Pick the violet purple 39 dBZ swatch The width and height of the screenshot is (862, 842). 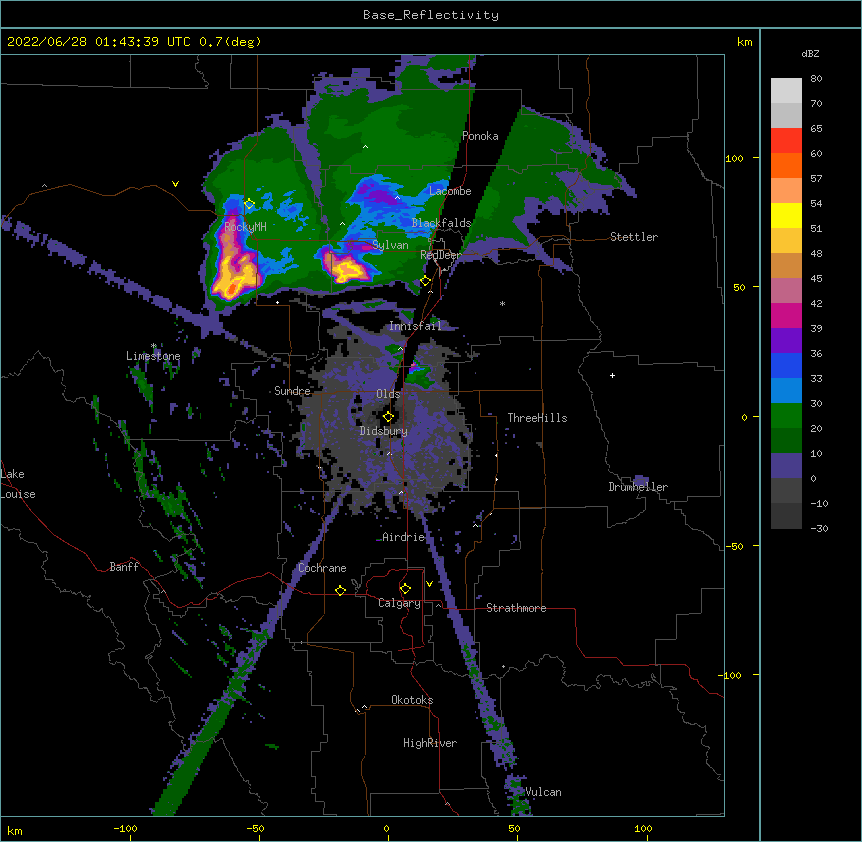point(786,340)
